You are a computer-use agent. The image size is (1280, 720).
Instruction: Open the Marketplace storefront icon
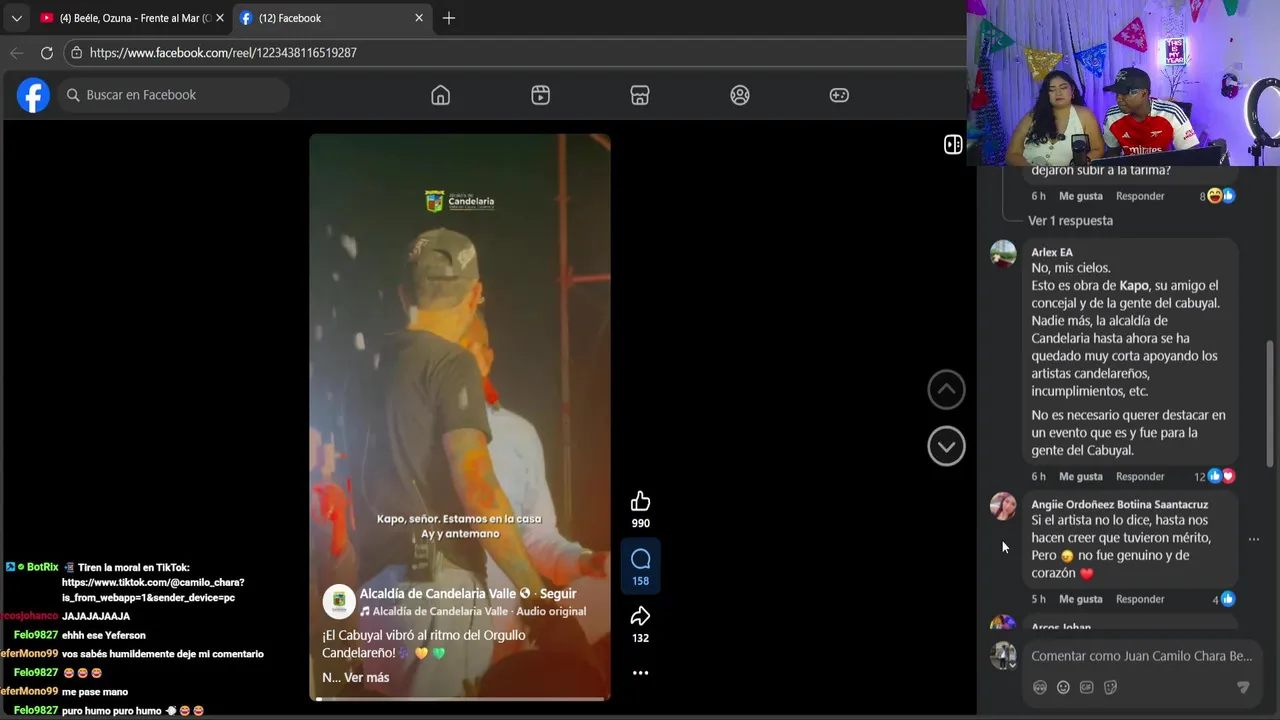tap(640, 95)
